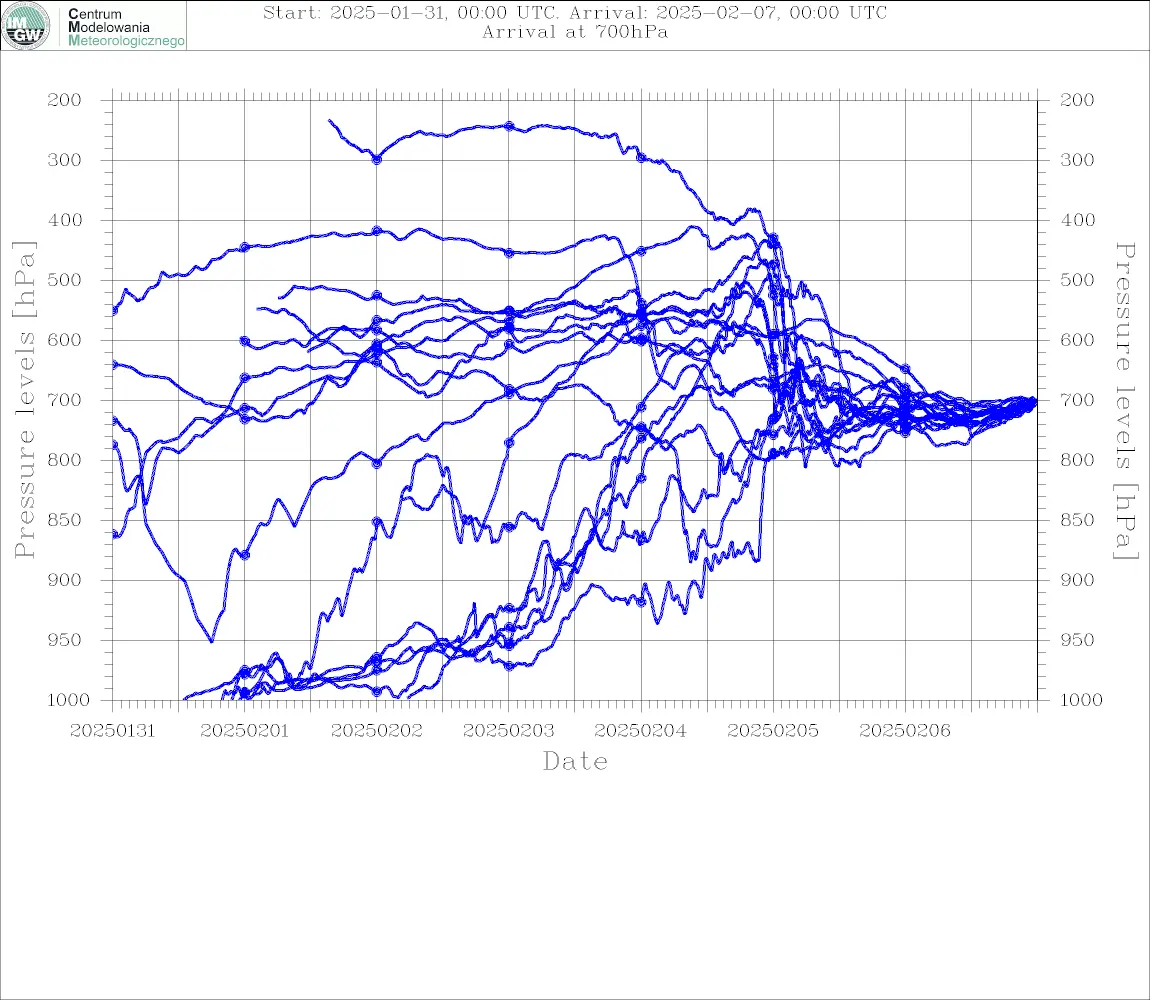
Task: Select the 'Arrival at 700hPa' subtitle
Action: pos(575,32)
